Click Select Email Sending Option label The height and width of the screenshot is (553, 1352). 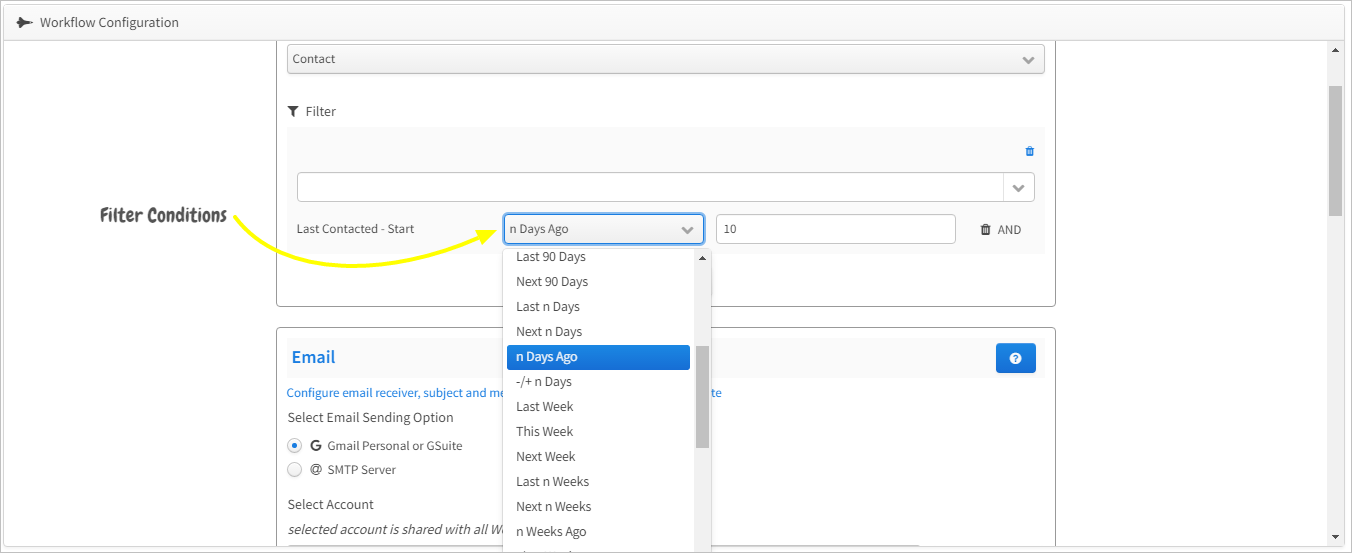pos(371,418)
